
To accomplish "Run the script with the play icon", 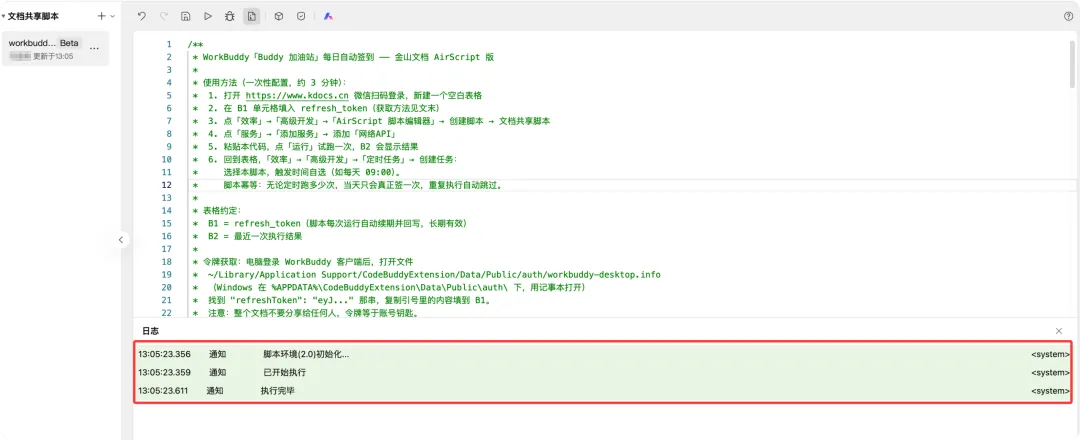I will (x=207, y=16).
